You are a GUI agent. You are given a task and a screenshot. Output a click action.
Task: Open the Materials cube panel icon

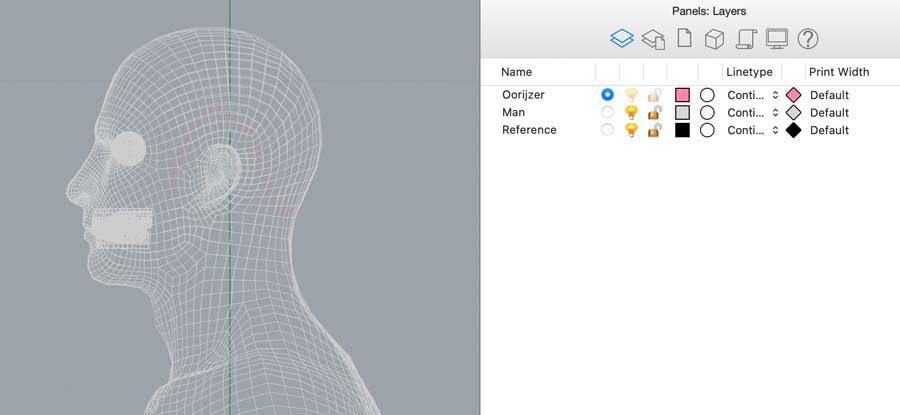coord(715,39)
